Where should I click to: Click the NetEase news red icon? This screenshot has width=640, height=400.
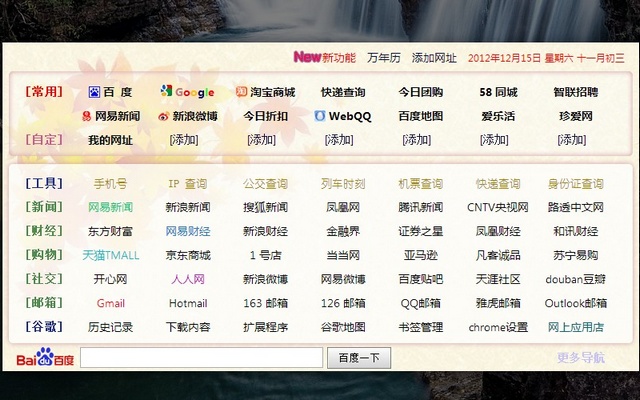(87, 116)
